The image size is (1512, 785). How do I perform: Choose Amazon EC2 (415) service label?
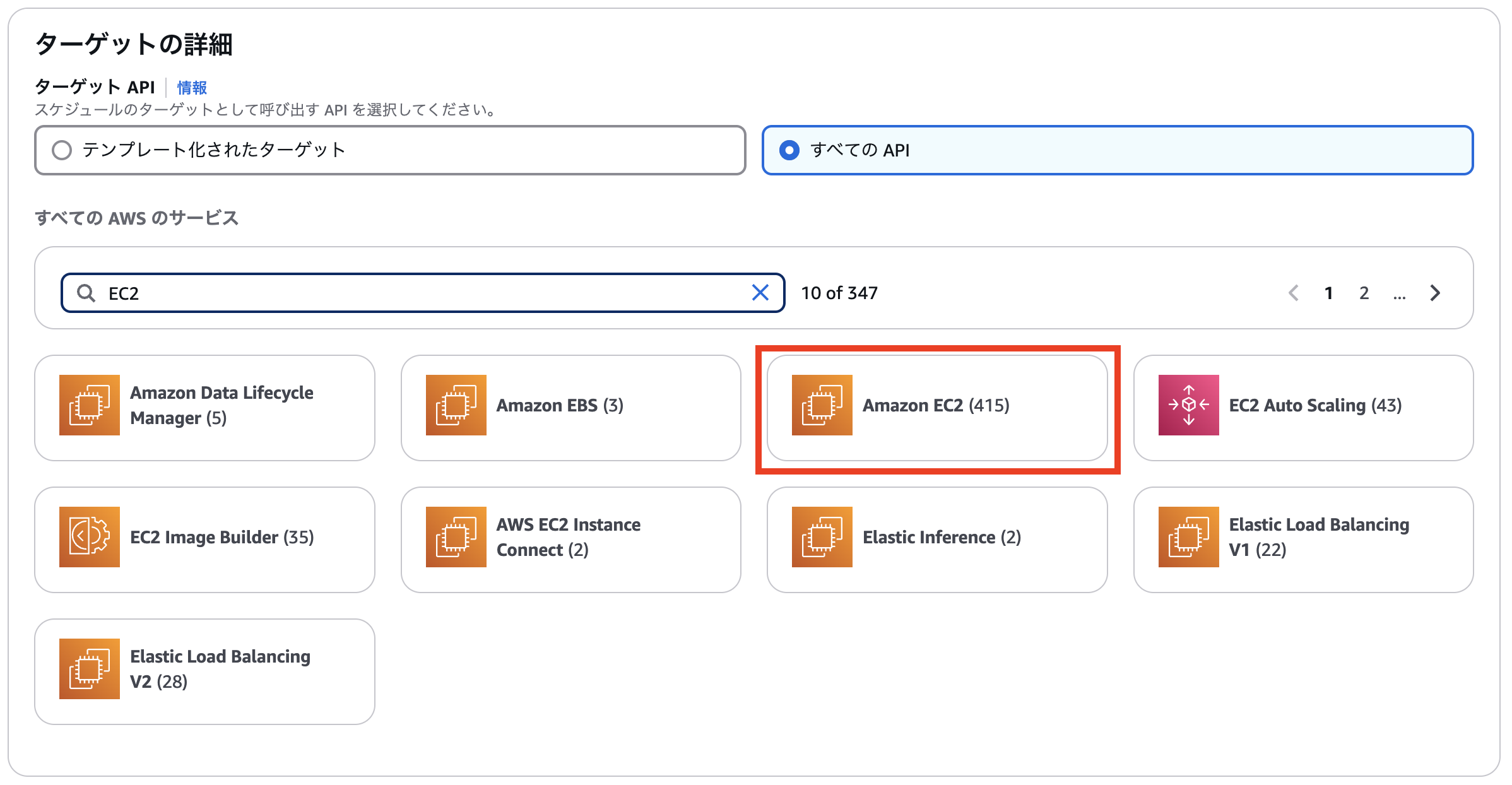(x=936, y=405)
